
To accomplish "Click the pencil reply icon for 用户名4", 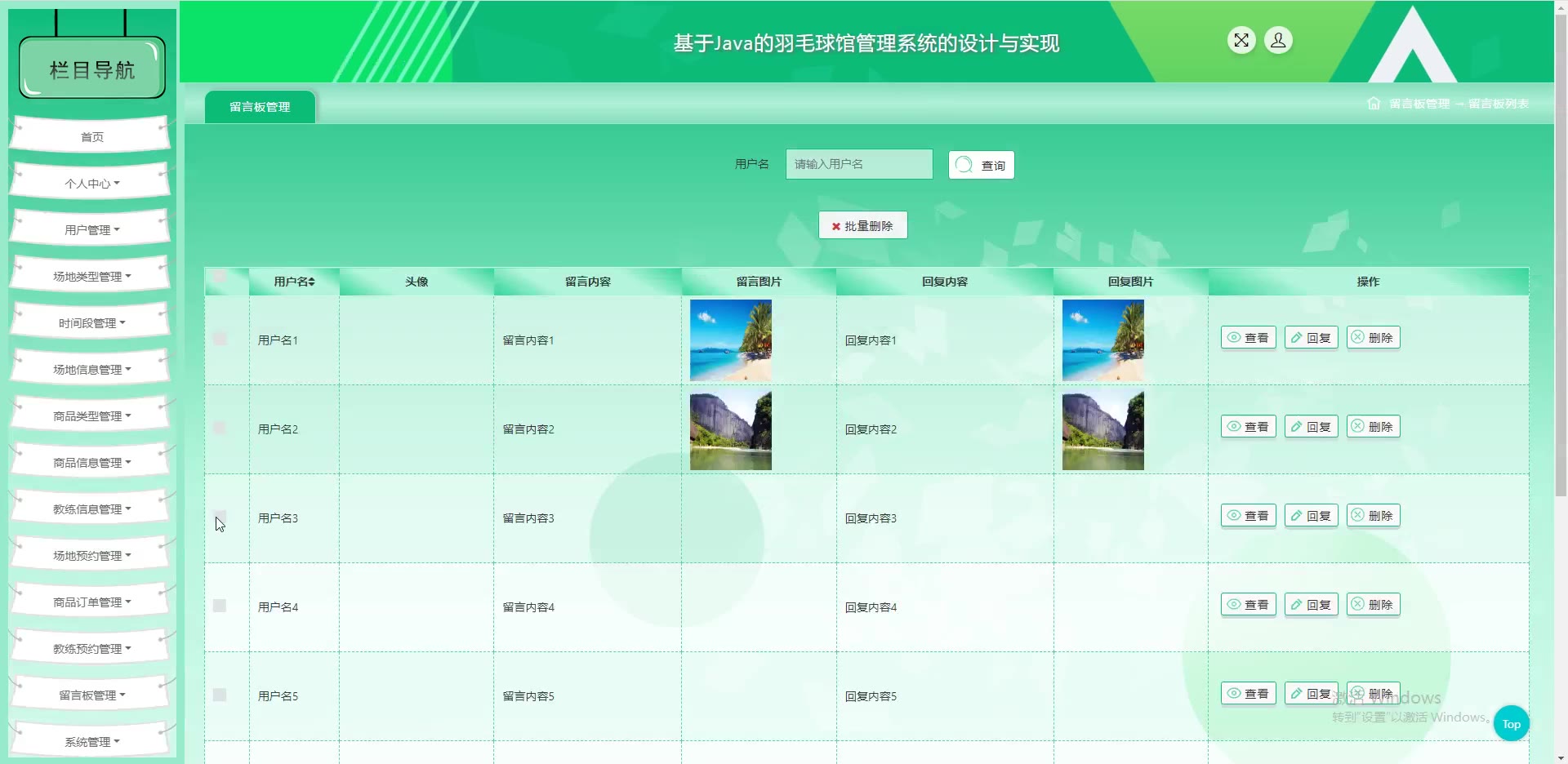I will (x=1296, y=604).
